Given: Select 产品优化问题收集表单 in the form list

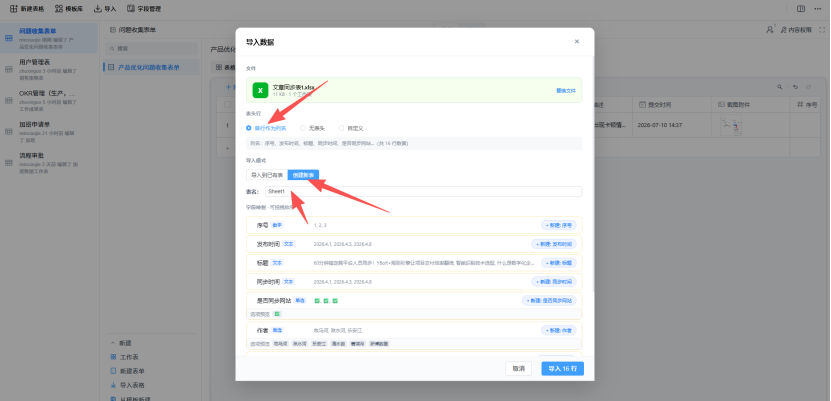Looking at the screenshot, I should tap(152, 67).
